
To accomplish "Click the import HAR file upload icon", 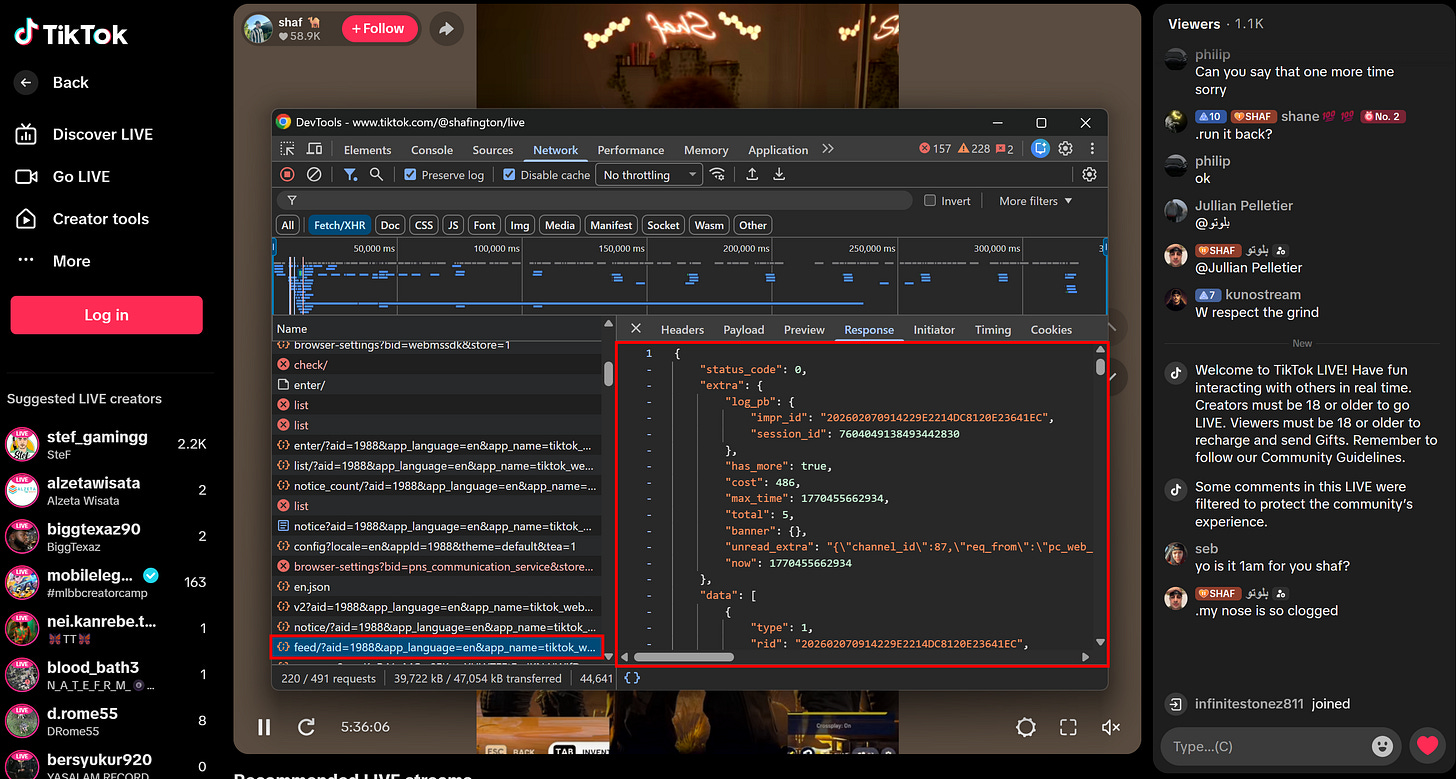I will coord(752,174).
